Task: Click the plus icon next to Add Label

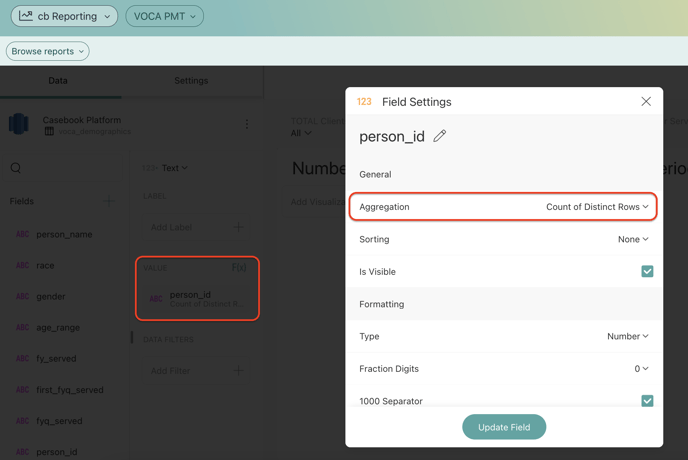Action: [x=238, y=227]
